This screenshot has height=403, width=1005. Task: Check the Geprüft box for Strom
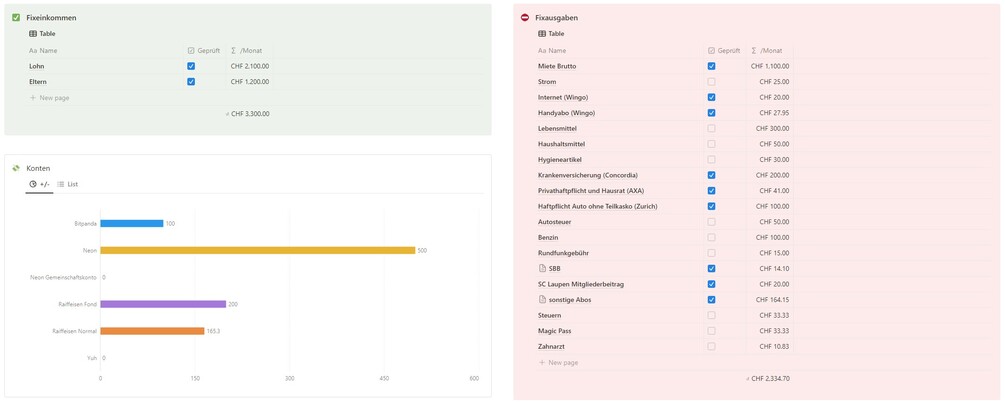pos(711,82)
